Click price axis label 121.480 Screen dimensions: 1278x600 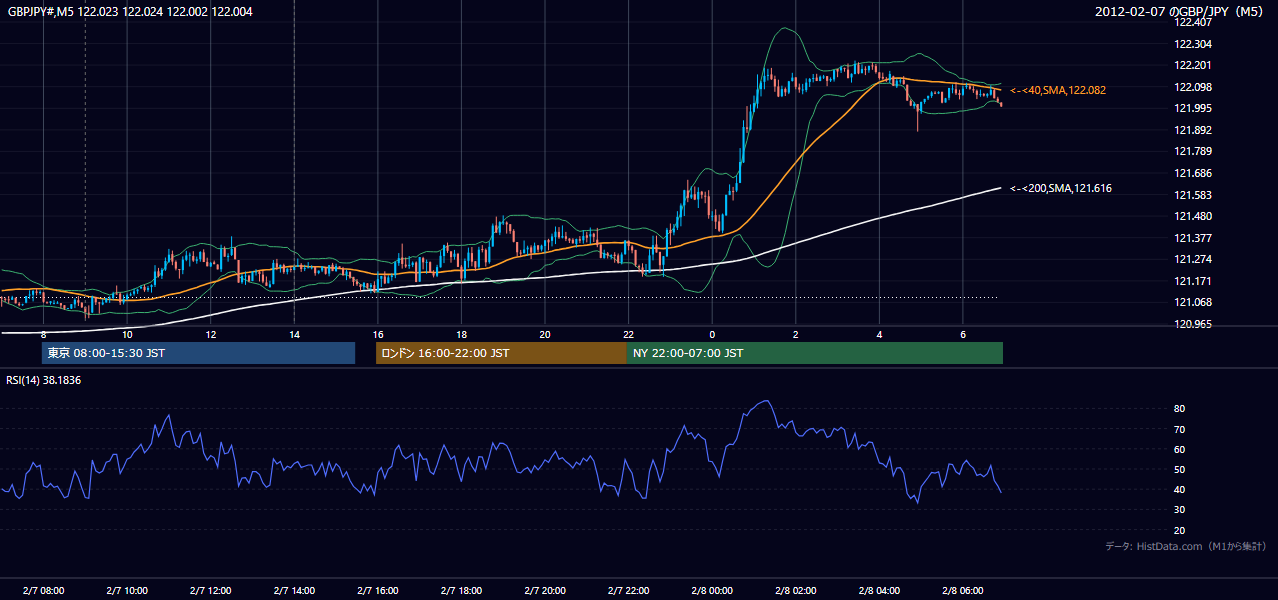[1194, 216]
